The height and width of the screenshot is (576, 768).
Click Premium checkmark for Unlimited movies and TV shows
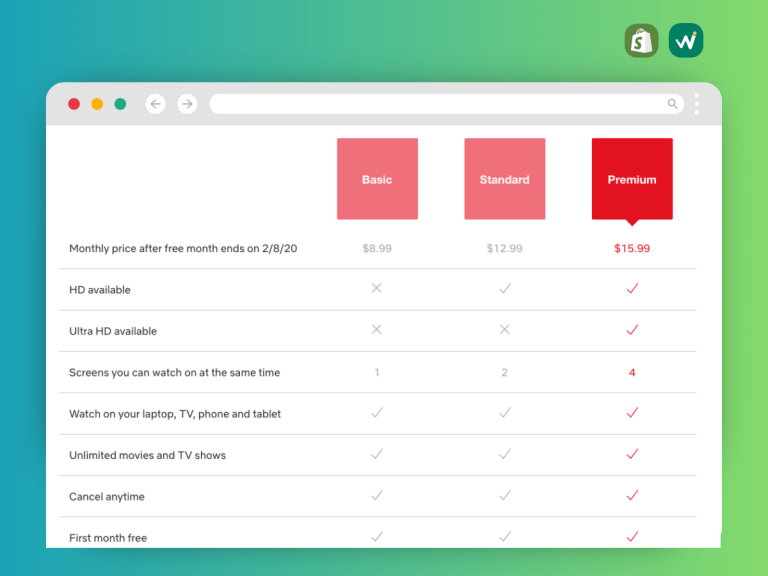click(632, 454)
